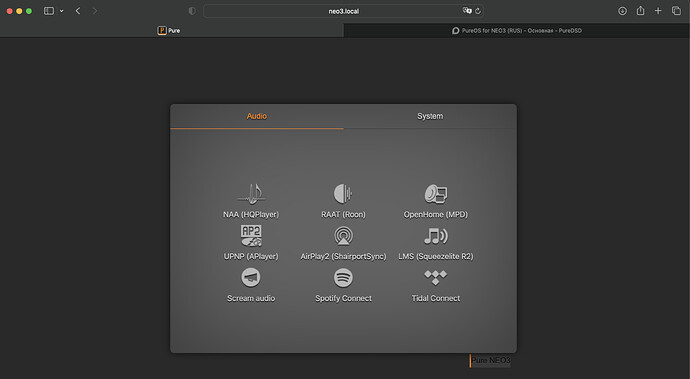Select the LMS (Squeezelite R2) icon

pos(436,236)
